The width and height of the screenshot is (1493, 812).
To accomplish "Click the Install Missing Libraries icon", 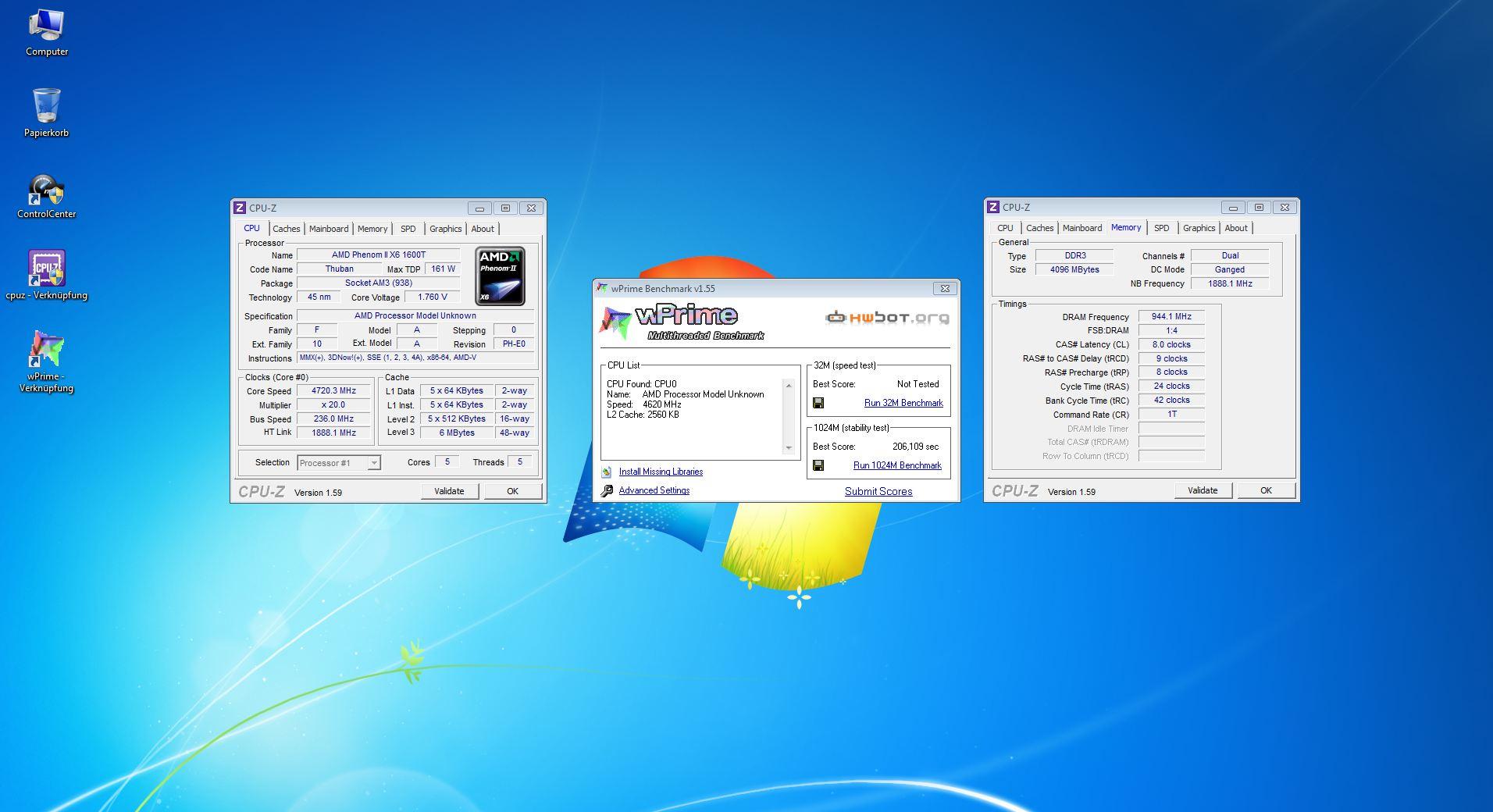I will point(607,472).
